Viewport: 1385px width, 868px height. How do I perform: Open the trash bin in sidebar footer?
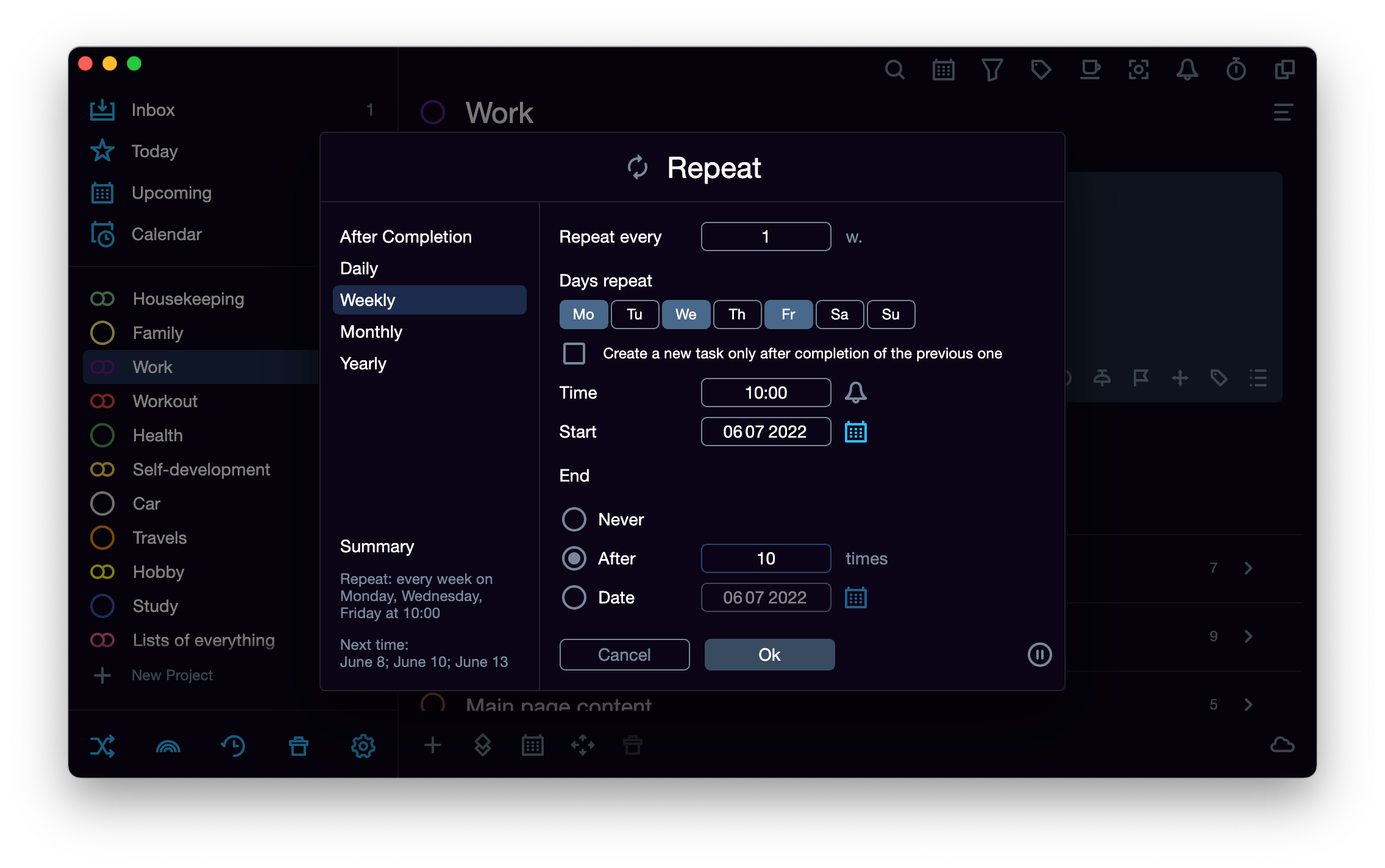299,745
